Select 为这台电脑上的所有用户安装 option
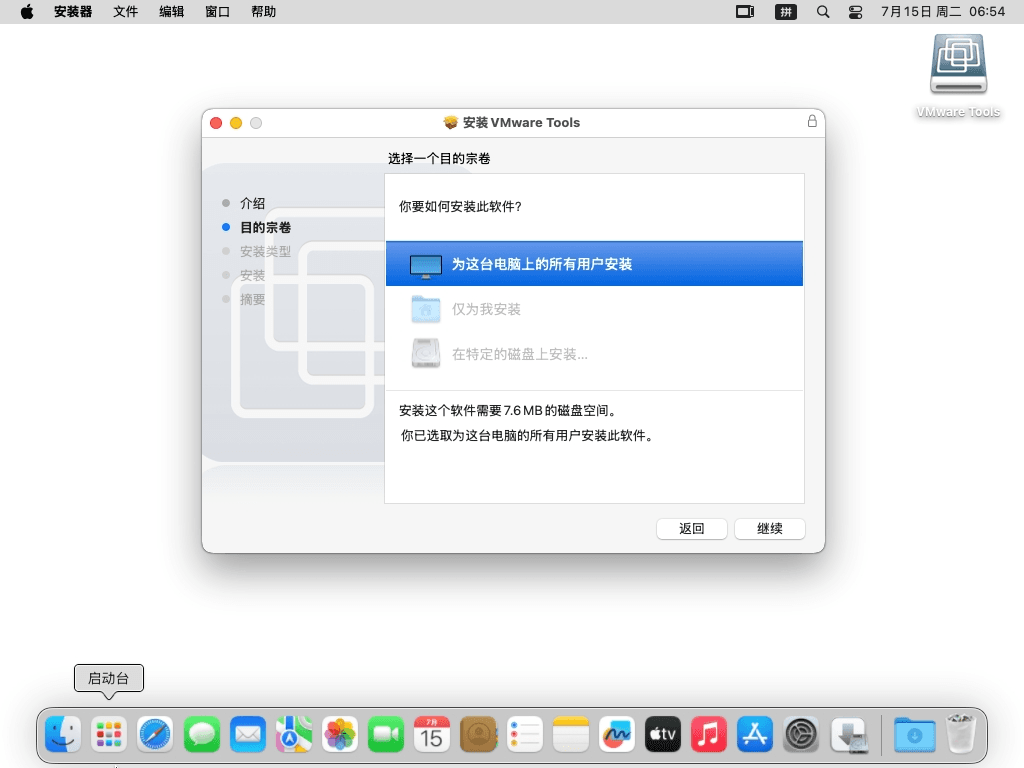 pos(594,264)
